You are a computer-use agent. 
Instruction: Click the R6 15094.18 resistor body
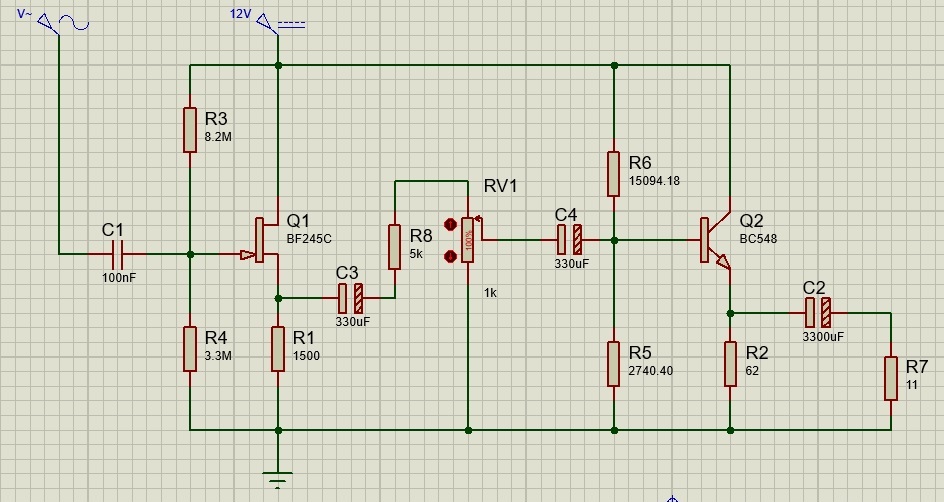tap(613, 174)
